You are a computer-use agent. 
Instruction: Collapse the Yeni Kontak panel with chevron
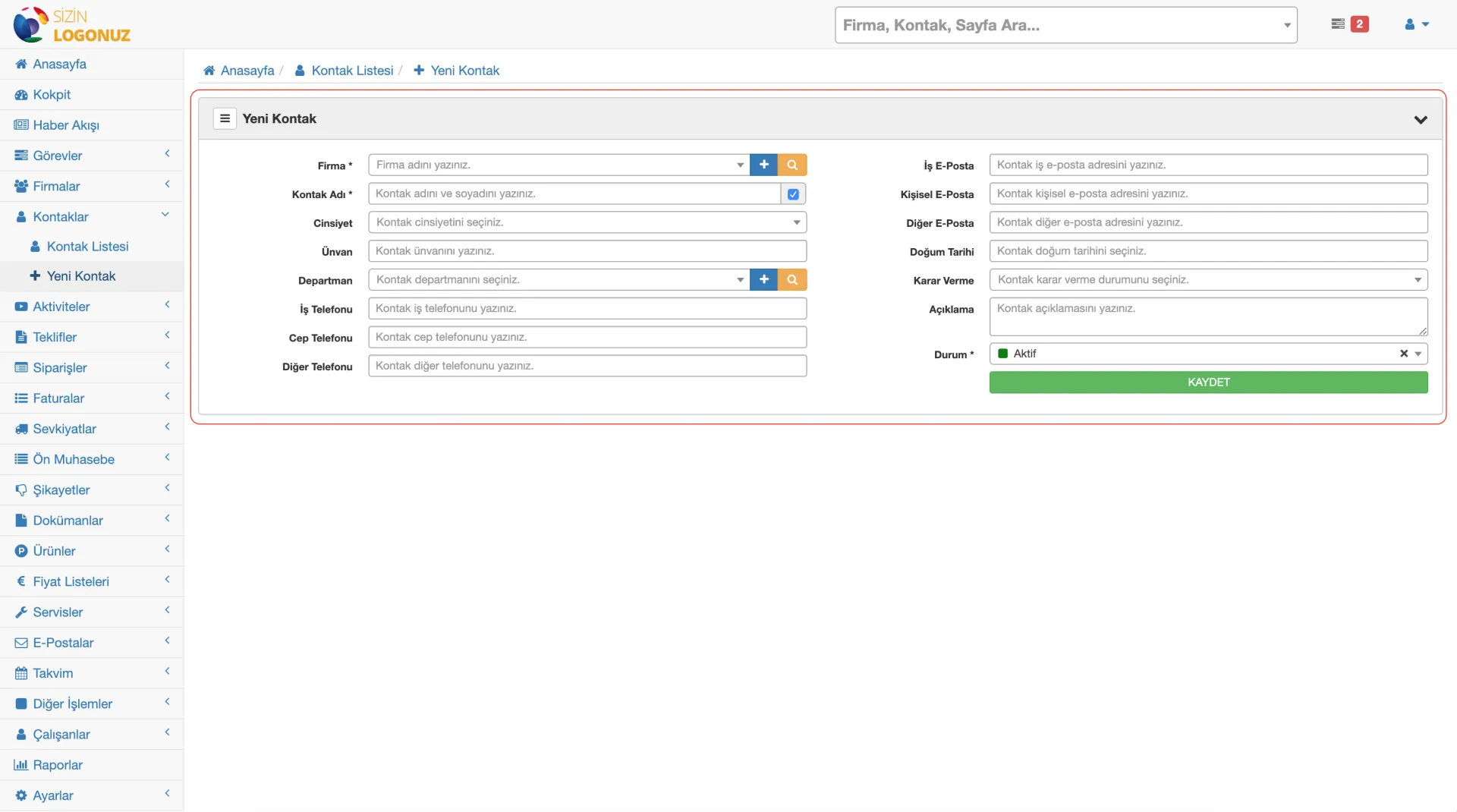[x=1422, y=119]
